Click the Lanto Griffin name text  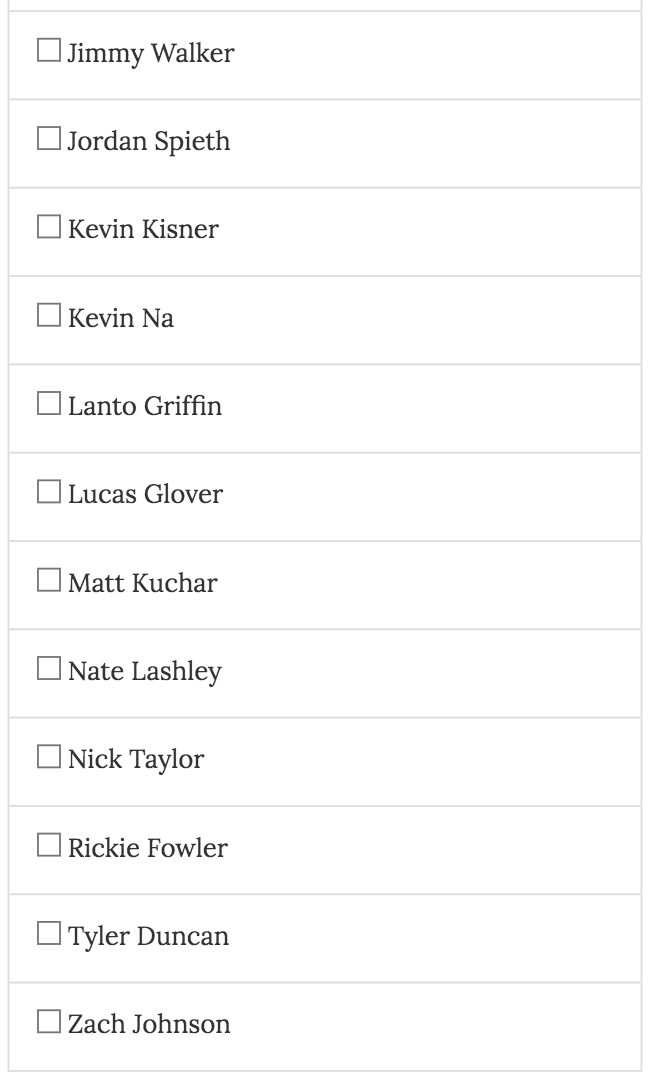(x=145, y=406)
